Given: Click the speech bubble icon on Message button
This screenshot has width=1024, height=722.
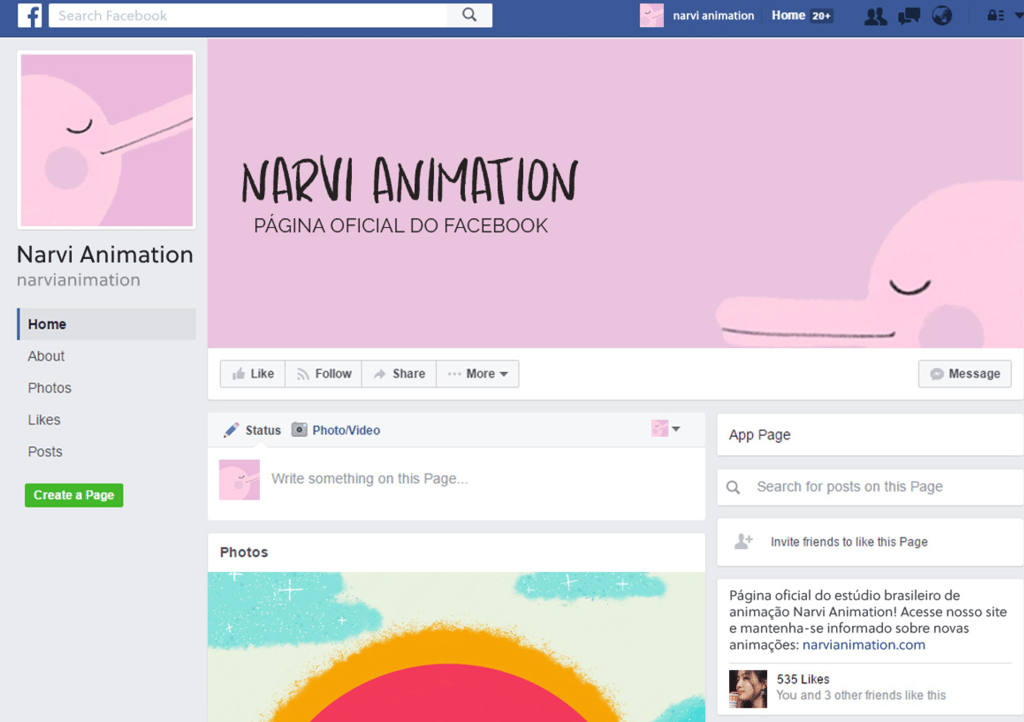Looking at the screenshot, I should pos(936,374).
